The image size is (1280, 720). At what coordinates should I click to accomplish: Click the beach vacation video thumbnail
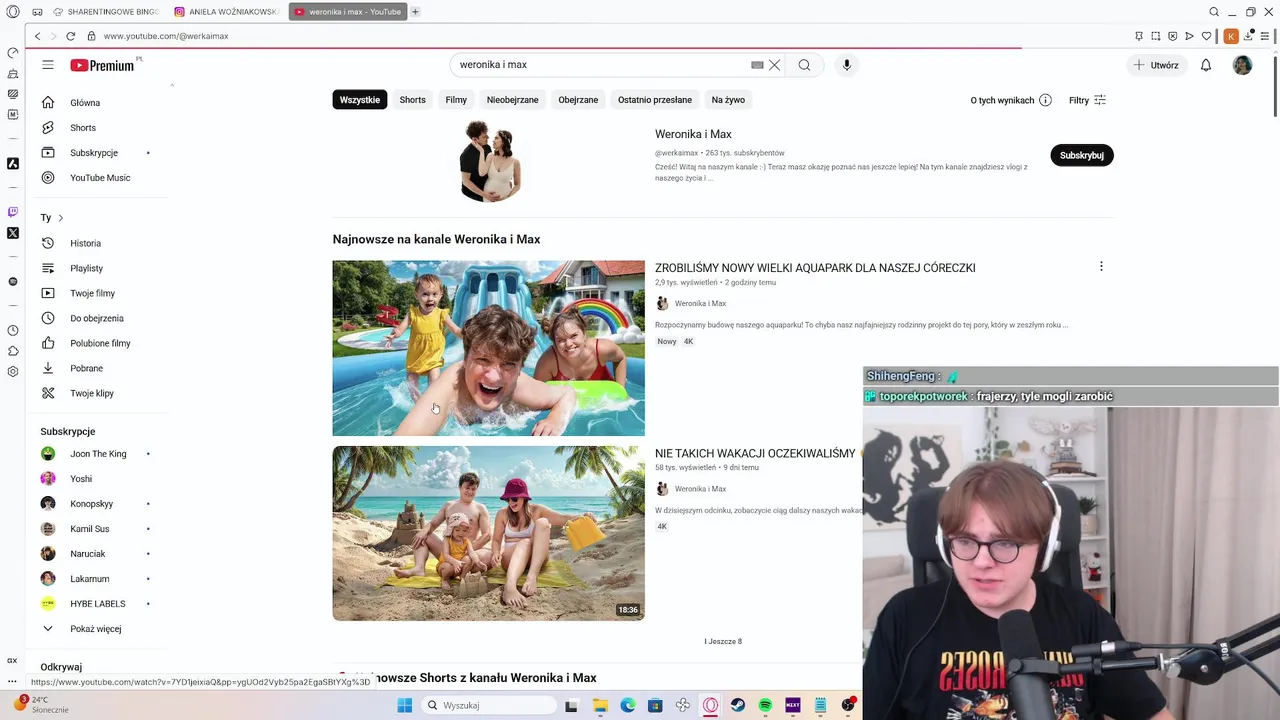pyautogui.click(x=489, y=533)
